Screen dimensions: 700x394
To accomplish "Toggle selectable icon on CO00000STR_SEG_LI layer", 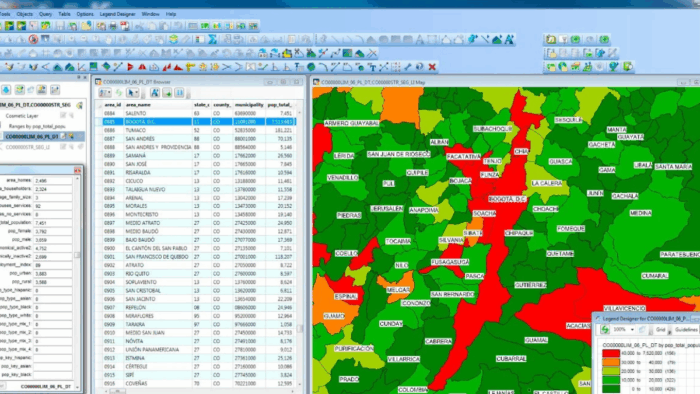I will click(x=71, y=147).
